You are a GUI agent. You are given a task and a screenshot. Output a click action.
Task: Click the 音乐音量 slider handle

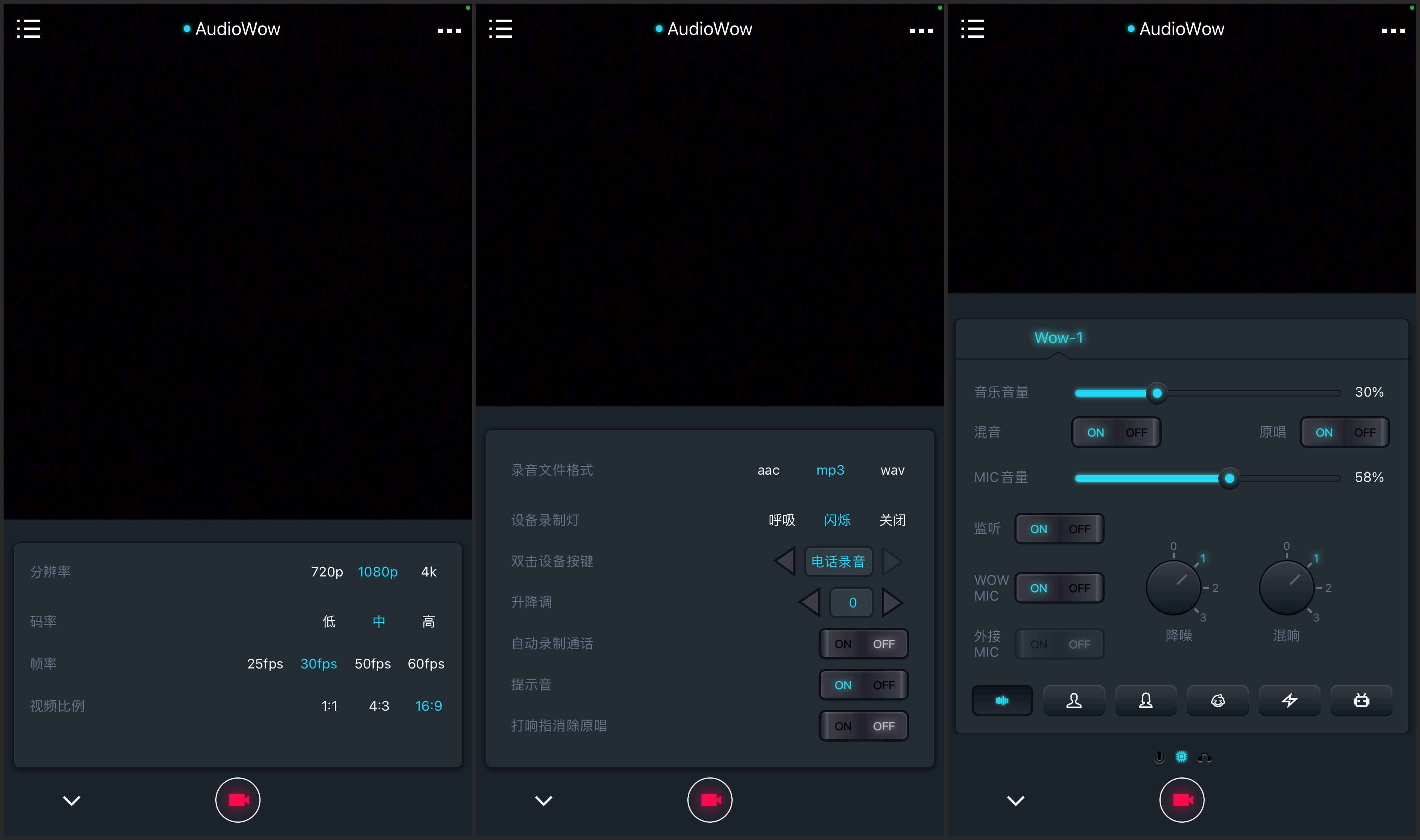coord(1157,393)
